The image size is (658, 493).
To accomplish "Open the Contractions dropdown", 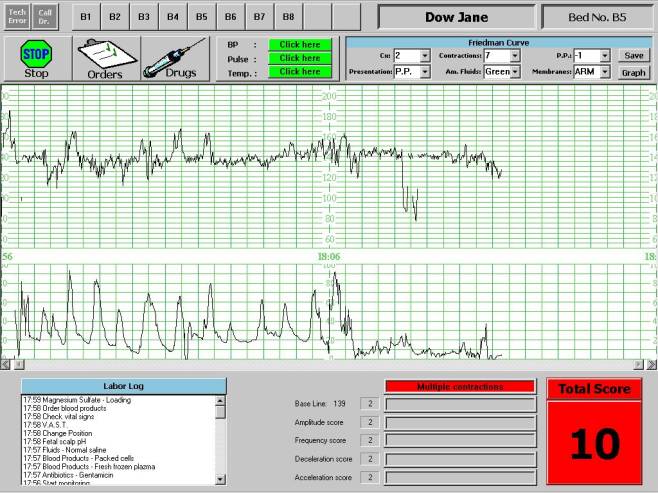I will point(515,56).
